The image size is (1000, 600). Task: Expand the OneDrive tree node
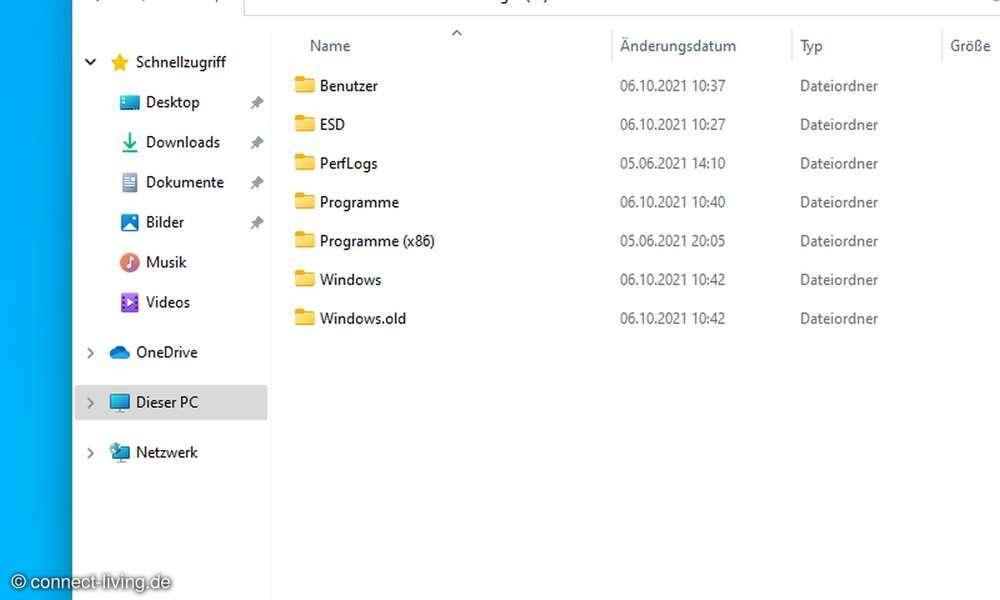point(89,352)
